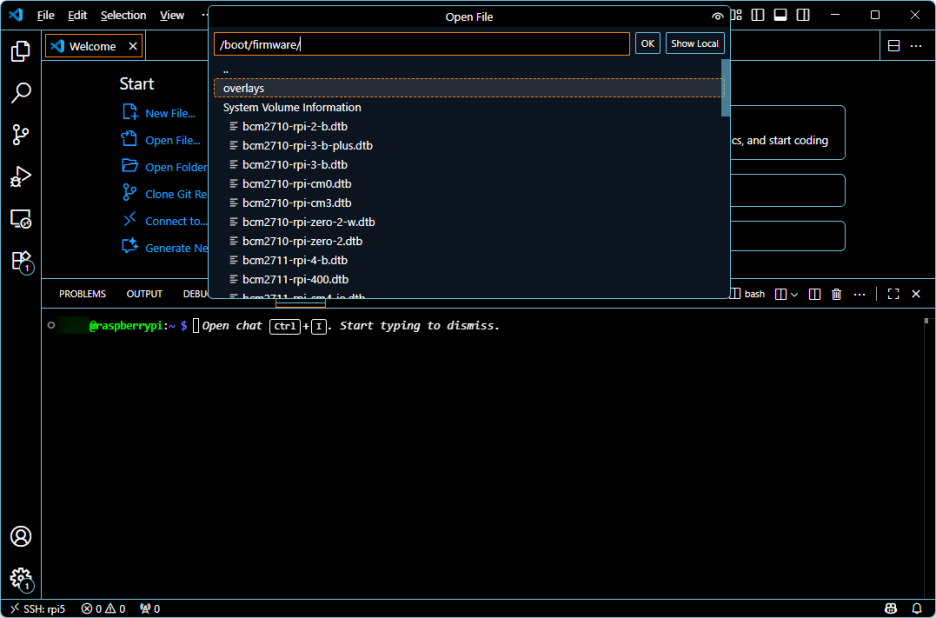Open the Remote Explorer view

point(21,219)
